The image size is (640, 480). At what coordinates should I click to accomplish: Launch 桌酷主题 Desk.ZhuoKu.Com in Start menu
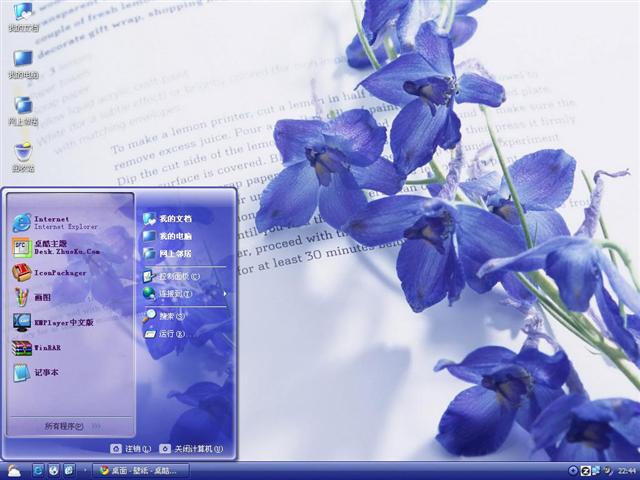(x=56, y=247)
